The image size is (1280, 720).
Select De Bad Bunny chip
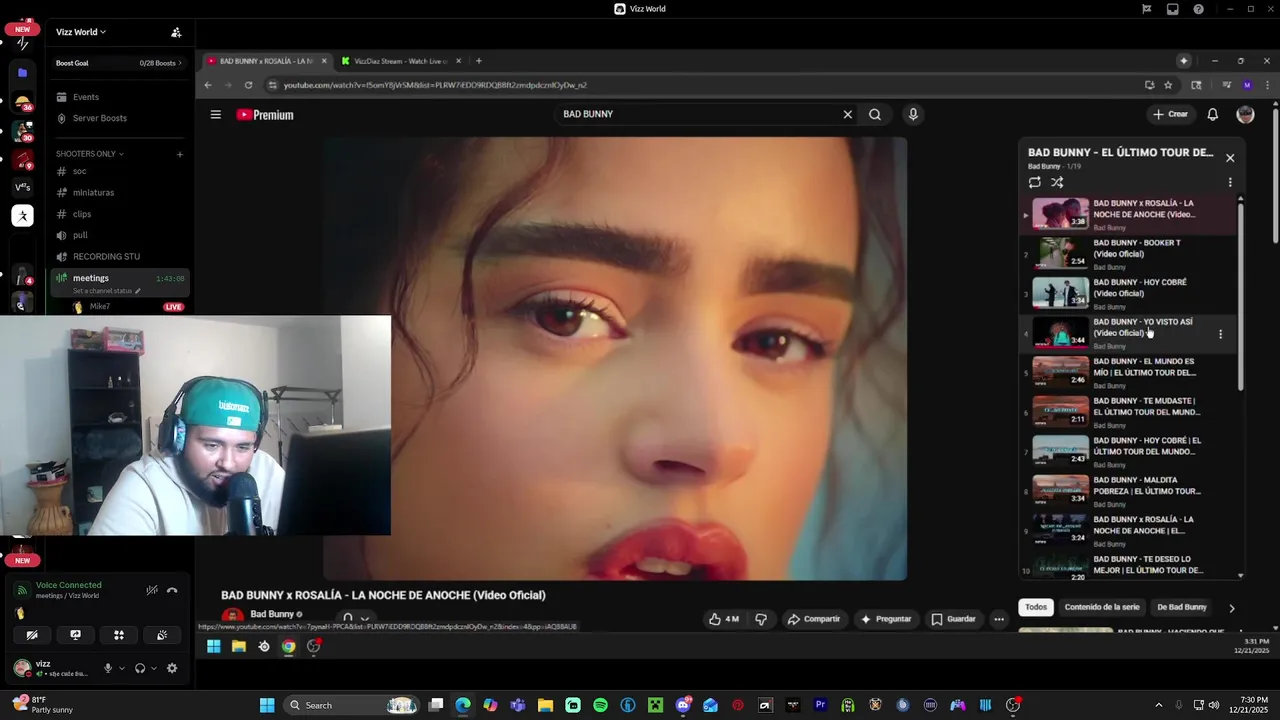[1182, 607]
